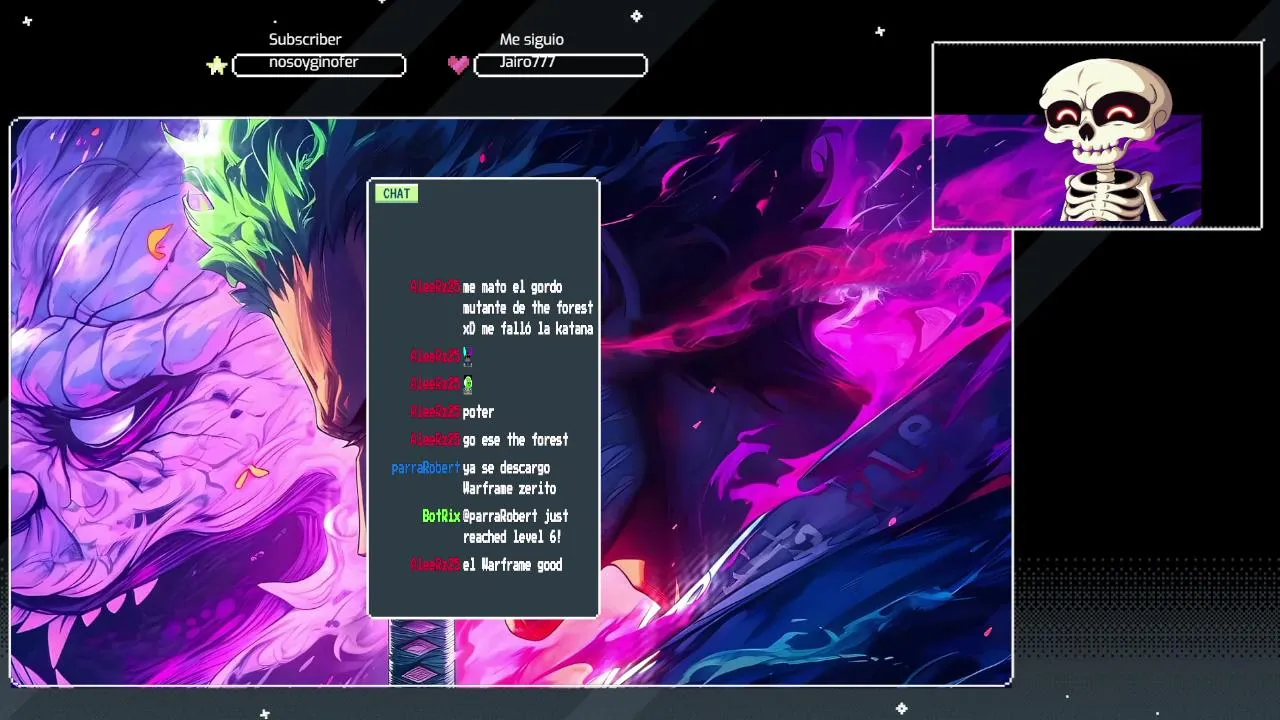Click the message 'ya se descargo'
The width and height of the screenshot is (1280, 720).
coord(506,468)
